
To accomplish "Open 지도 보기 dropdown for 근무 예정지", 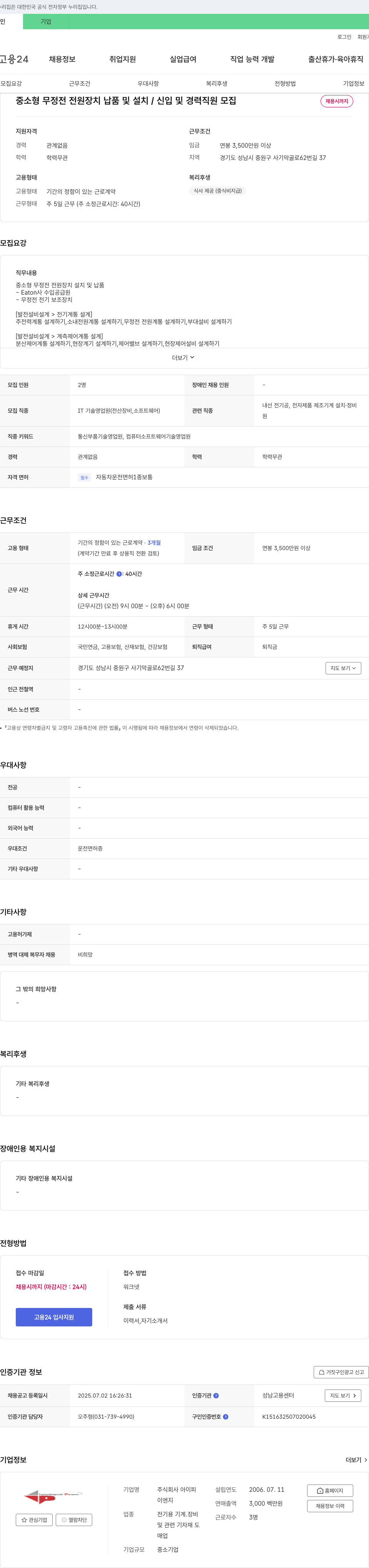I will point(344,668).
